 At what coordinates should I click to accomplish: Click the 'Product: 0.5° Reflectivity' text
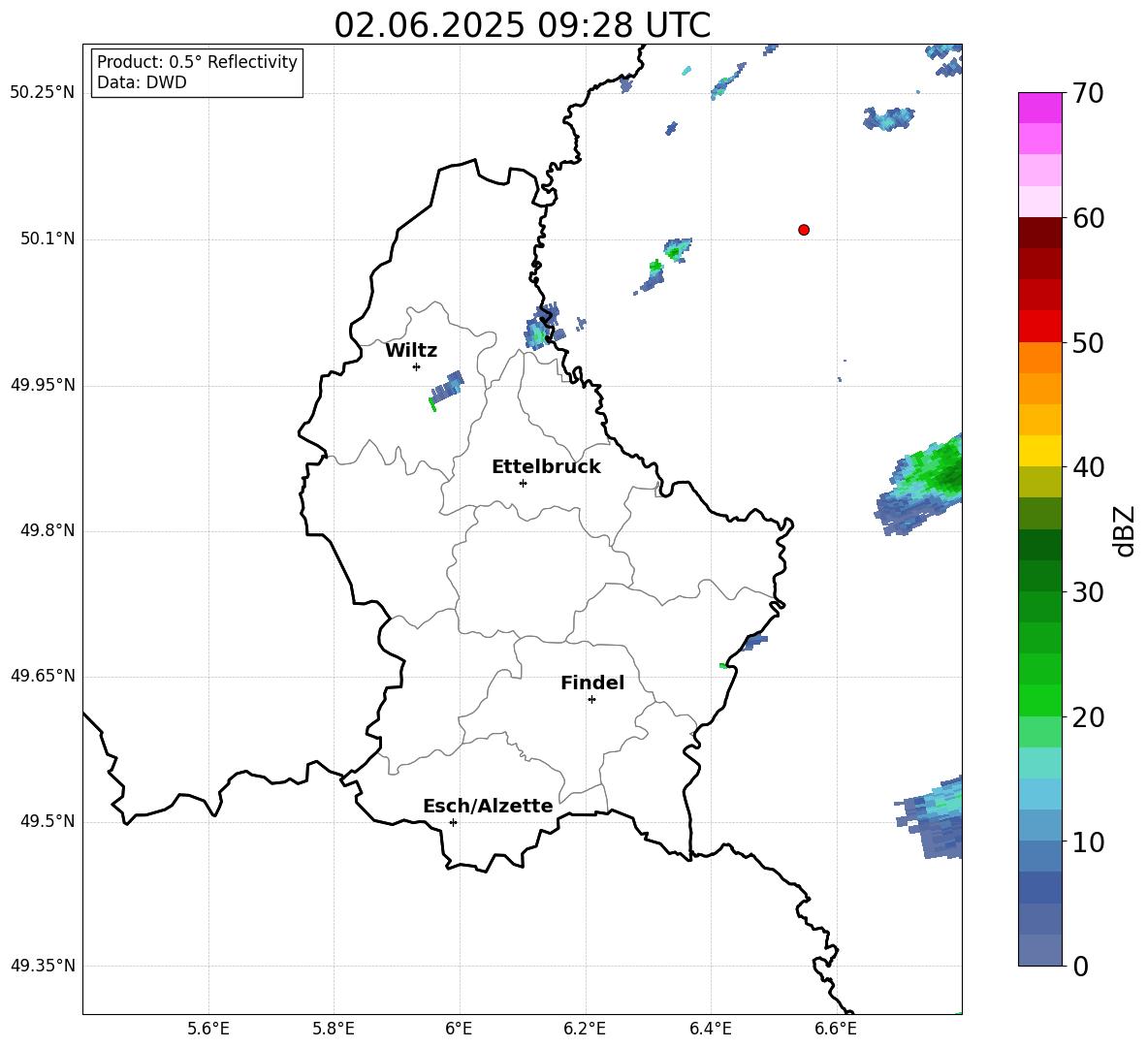197,62
